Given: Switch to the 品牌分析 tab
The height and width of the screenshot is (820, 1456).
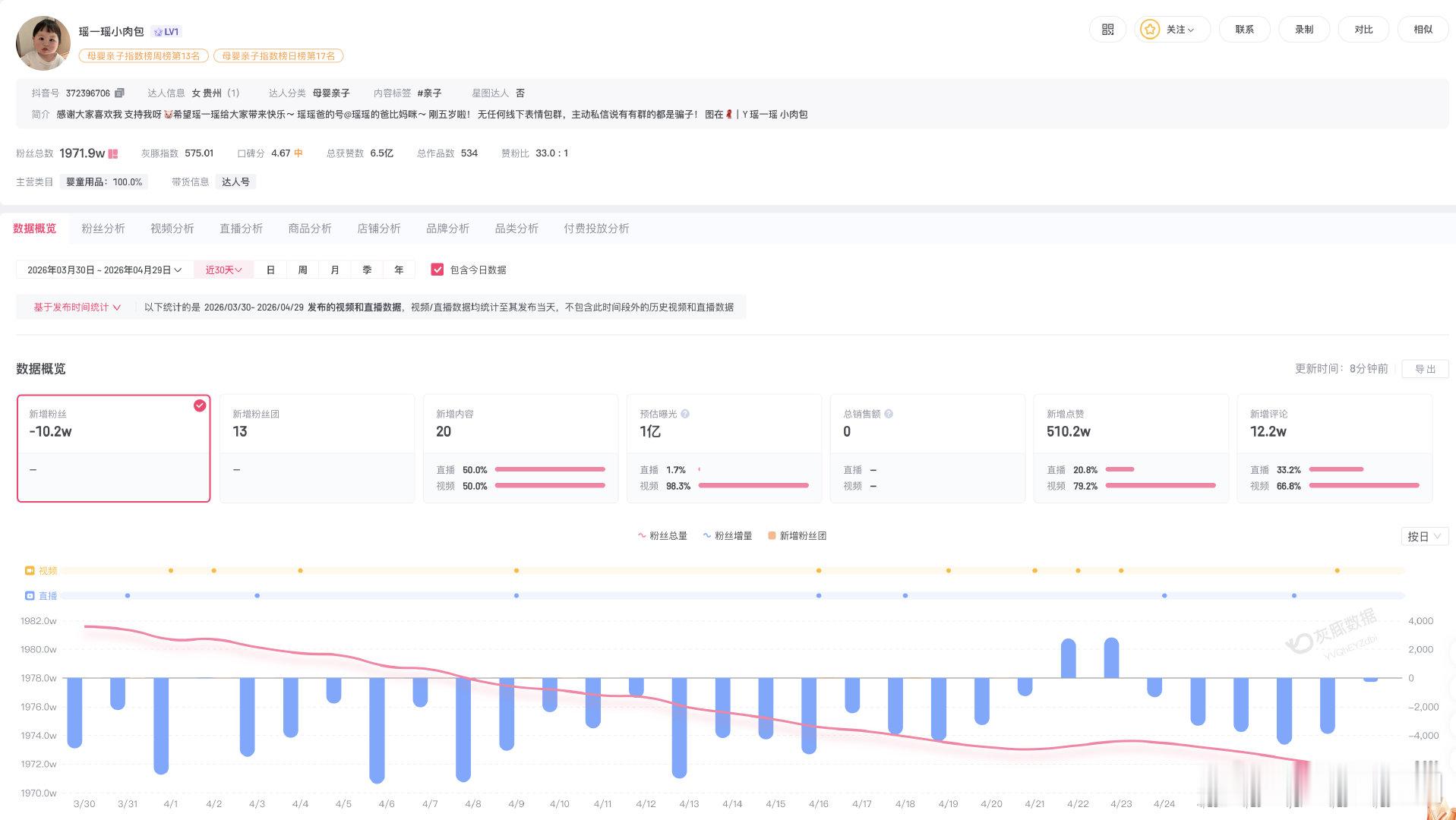Looking at the screenshot, I should 448,229.
